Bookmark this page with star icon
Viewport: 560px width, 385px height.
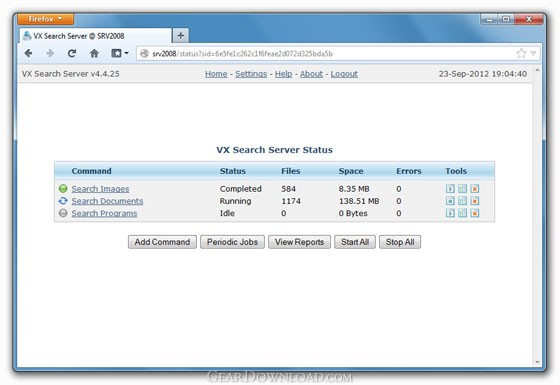(521, 54)
